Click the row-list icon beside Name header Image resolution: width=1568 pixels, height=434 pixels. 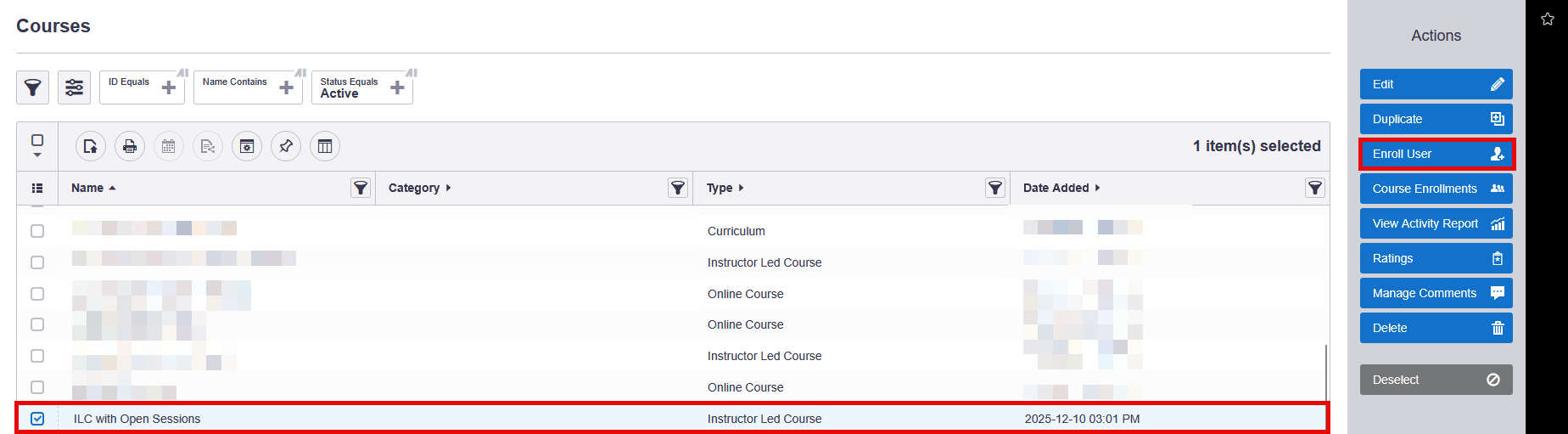[37, 188]
